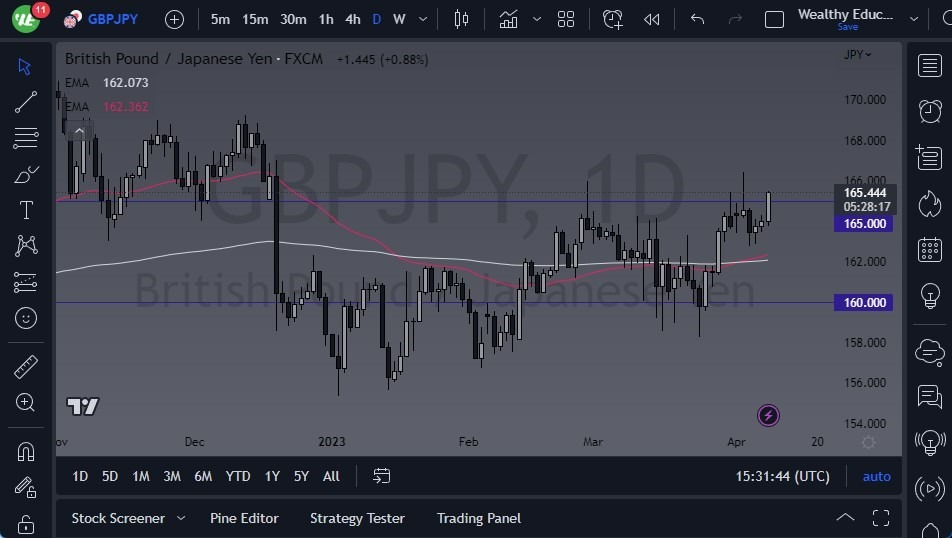
Task: Expand the Stock Screener dropdown arrow
Action: [181, 518]
